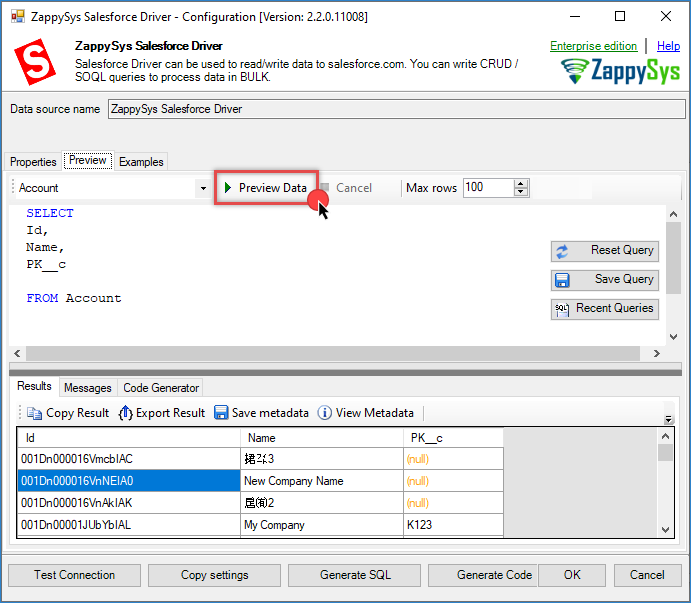
Task: Switch to the Messages tab
Action: [88, 388]
